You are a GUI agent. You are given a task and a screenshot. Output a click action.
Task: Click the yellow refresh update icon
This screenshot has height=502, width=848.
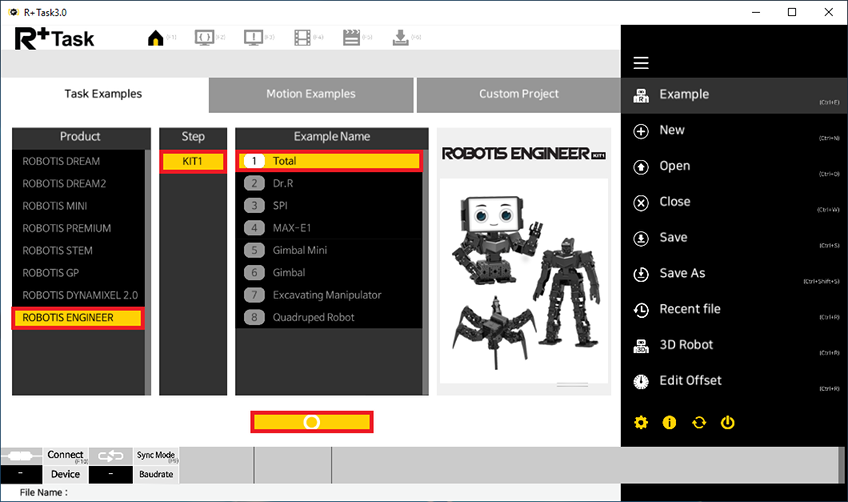pyautogui.click(x=699, y=422)
